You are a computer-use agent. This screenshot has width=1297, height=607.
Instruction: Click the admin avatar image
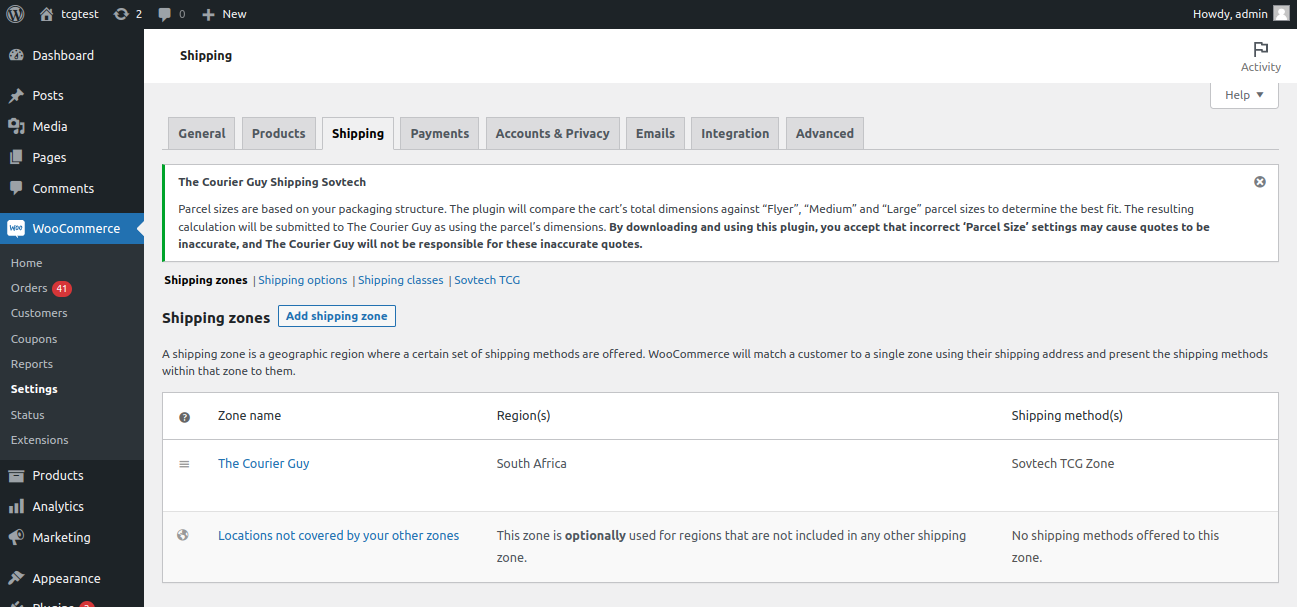(x=1281, y=14)
